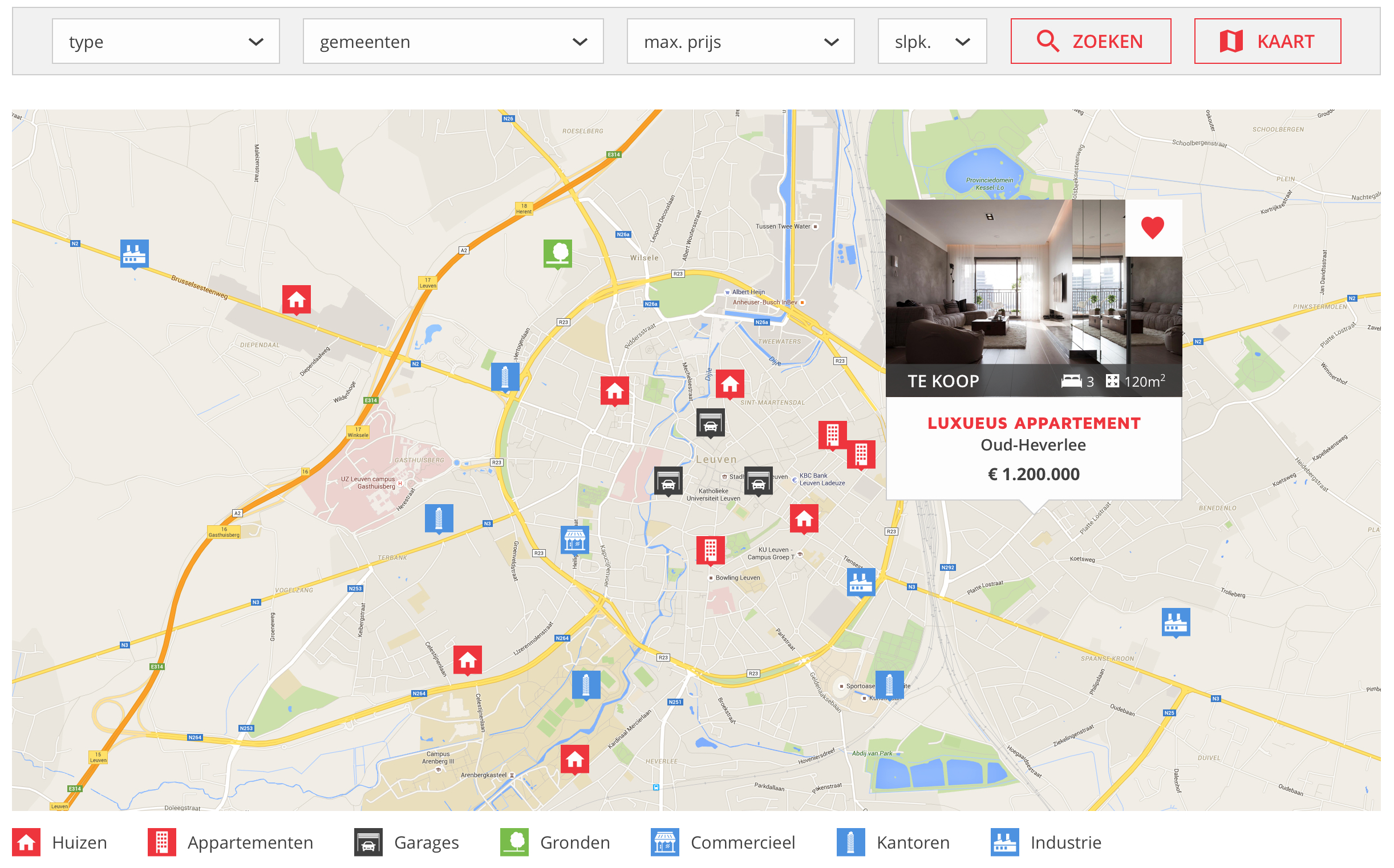
Task: Click office marker near Terbank
Action: click(439, 518)
